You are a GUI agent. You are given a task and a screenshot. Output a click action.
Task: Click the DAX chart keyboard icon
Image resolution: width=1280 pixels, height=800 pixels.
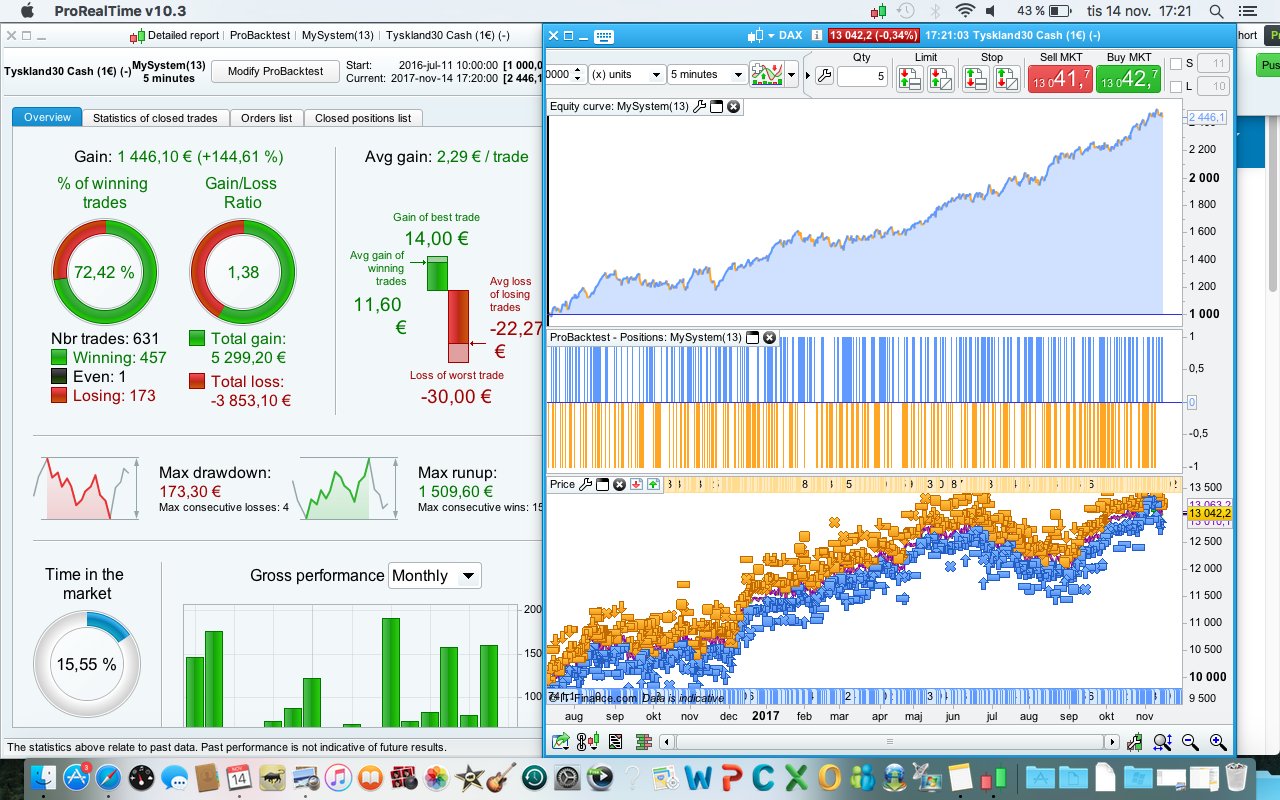pos(604,35)
